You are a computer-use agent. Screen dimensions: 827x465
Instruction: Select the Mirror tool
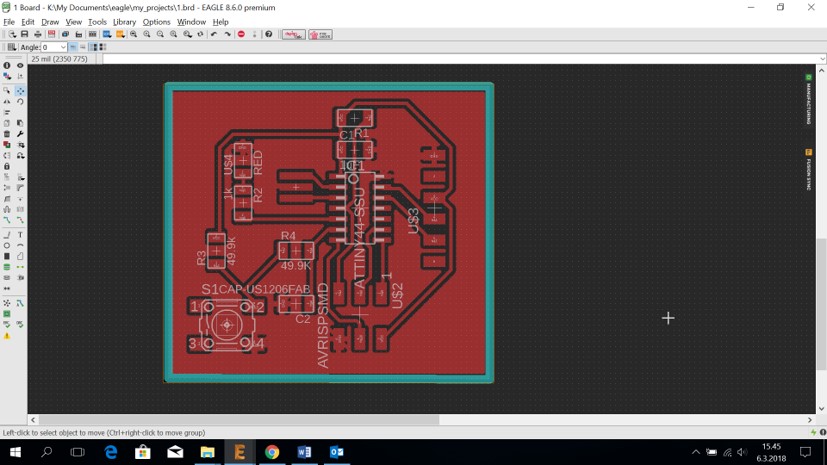7,102
